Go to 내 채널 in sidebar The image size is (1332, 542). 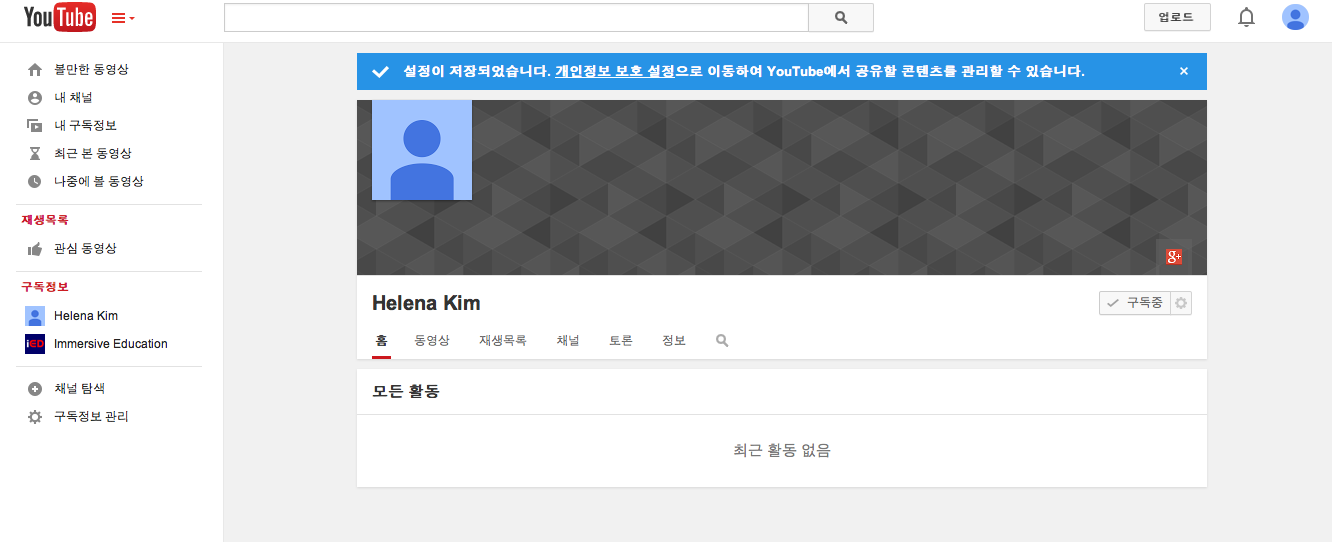(73, 98)
